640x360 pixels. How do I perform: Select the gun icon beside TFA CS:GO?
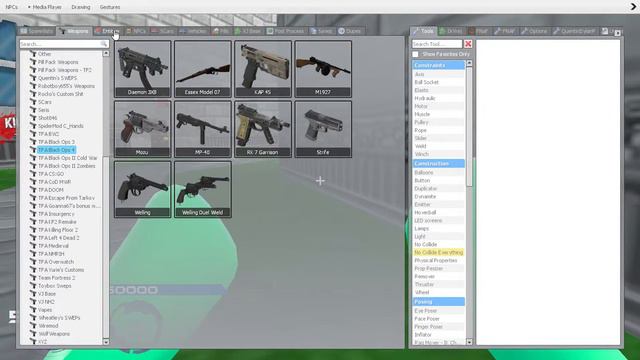[33, 174]
